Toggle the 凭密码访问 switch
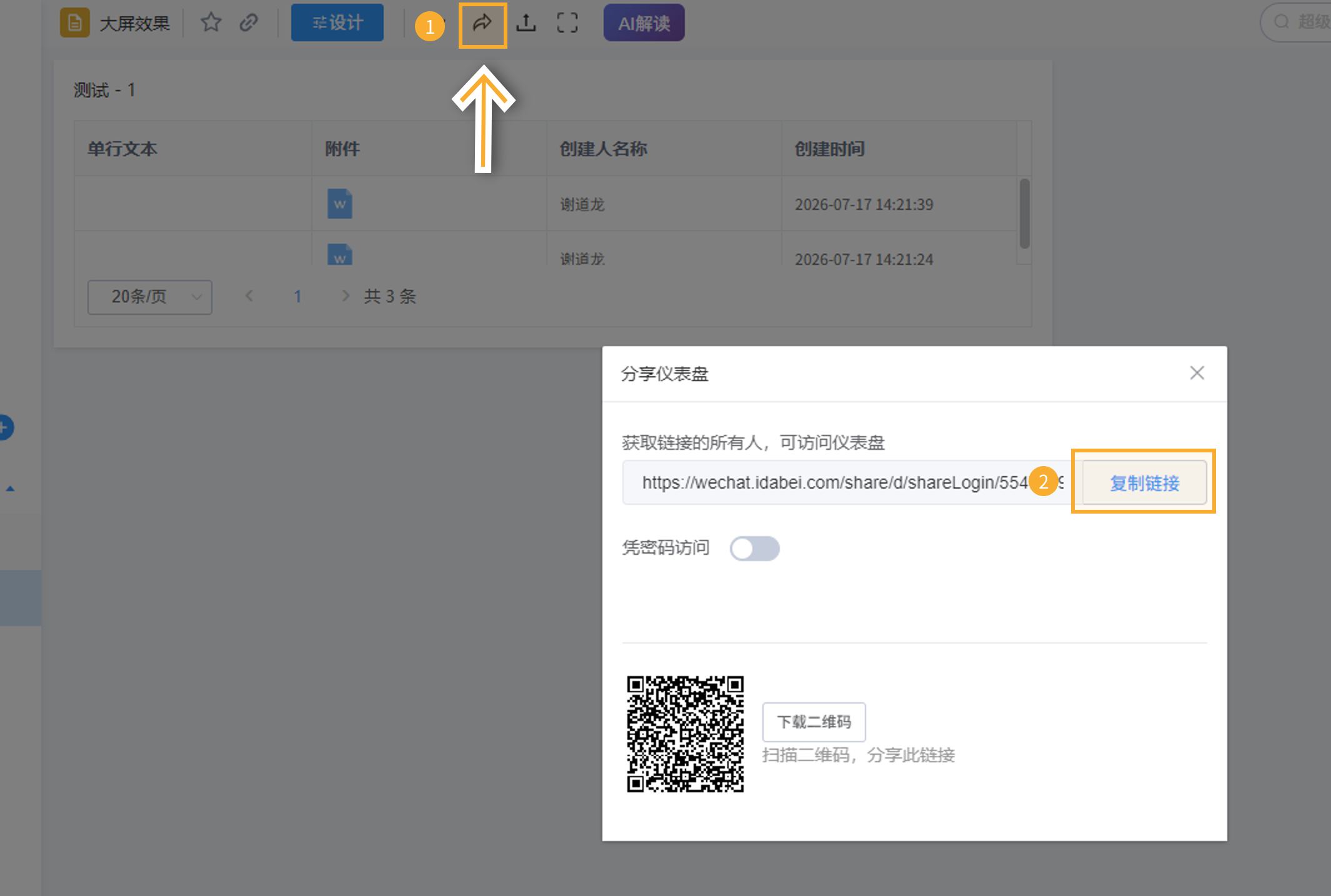Viewport: 1331px width, 896px height. (x=755, y=549)
